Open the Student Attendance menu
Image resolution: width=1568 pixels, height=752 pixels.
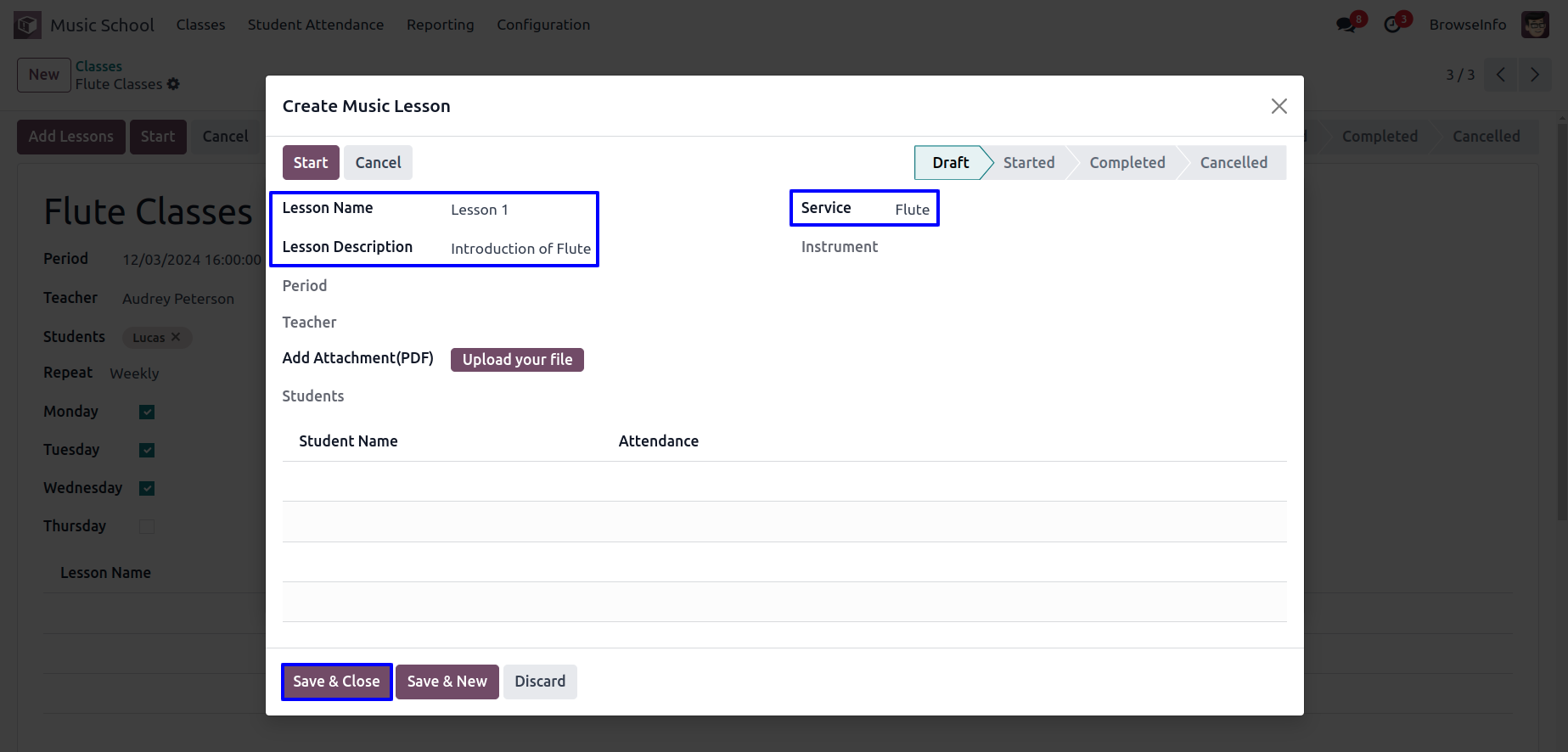click(316, 25)
